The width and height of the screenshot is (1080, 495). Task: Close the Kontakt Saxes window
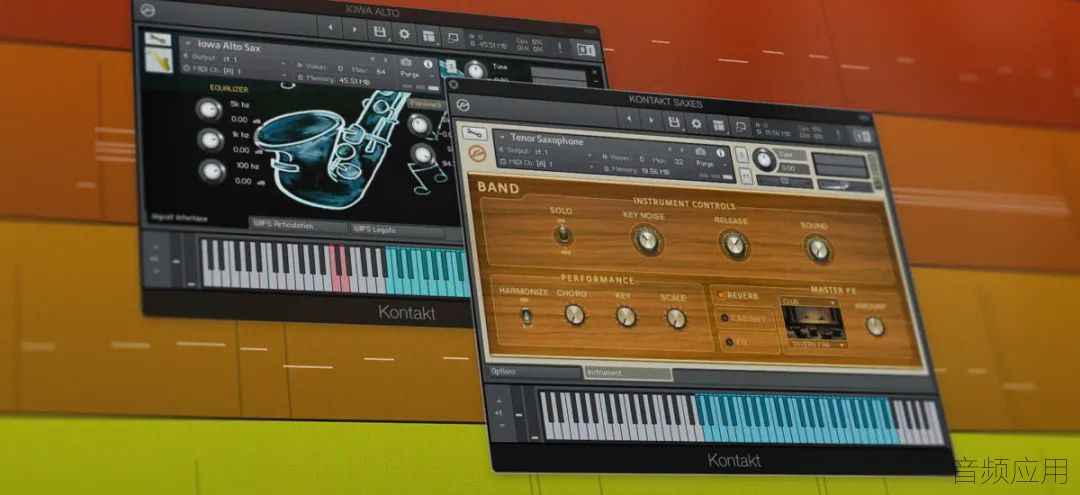pos(453,84)
